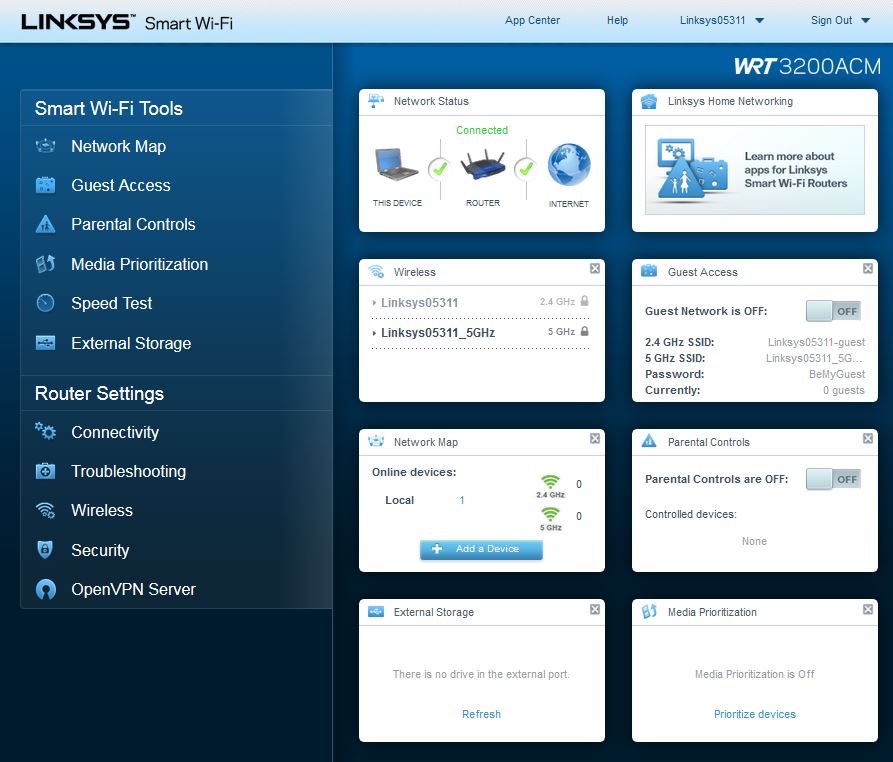The height and width of the screenshot is (762, 893).
Task: Click the 5 GHz Wi-Fi signal icon
Action: tap(550, 514)
